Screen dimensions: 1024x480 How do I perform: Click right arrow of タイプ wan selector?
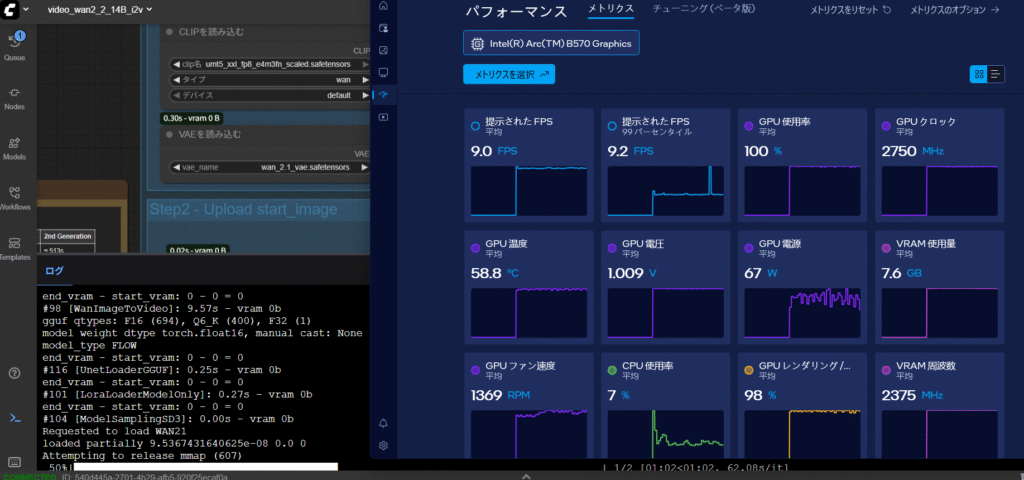pyautogui.click(x=364, y=80)
